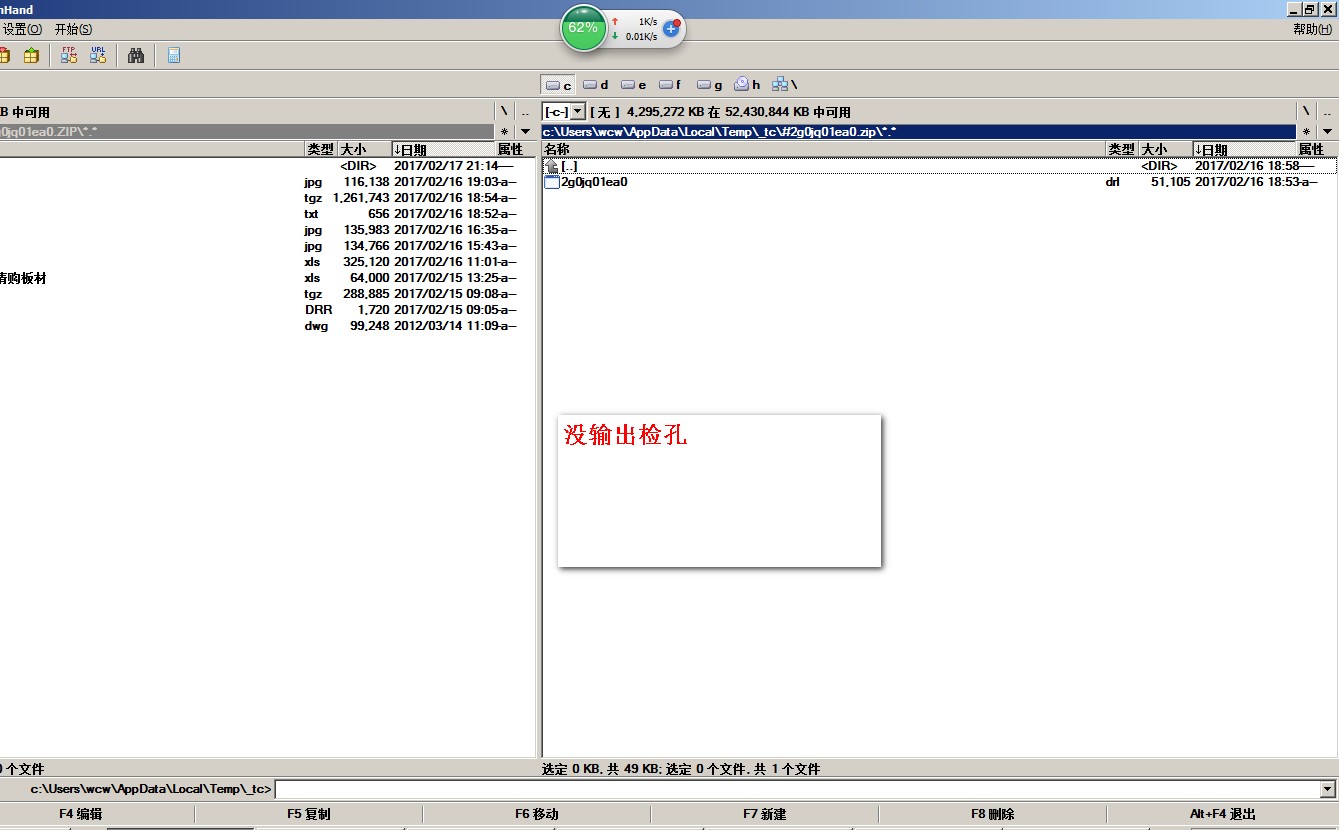Click the F6 移动 button
Image resolution: width=1339 pixels, height=830 pixels.
coord(536,814)
